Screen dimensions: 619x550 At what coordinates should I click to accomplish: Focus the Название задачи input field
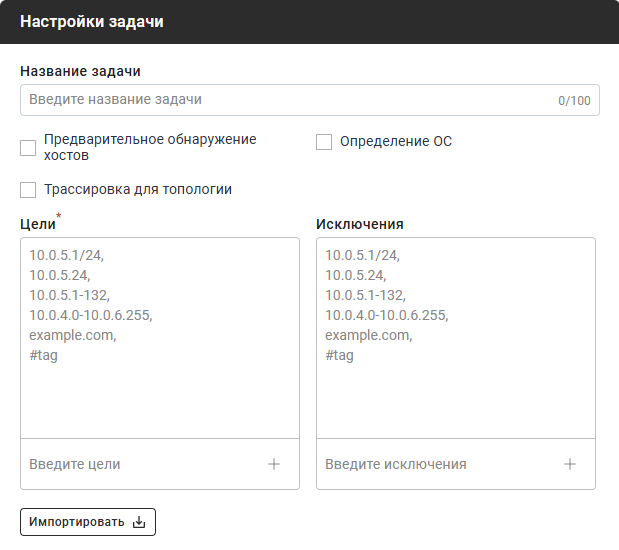(x=310, y=100)
